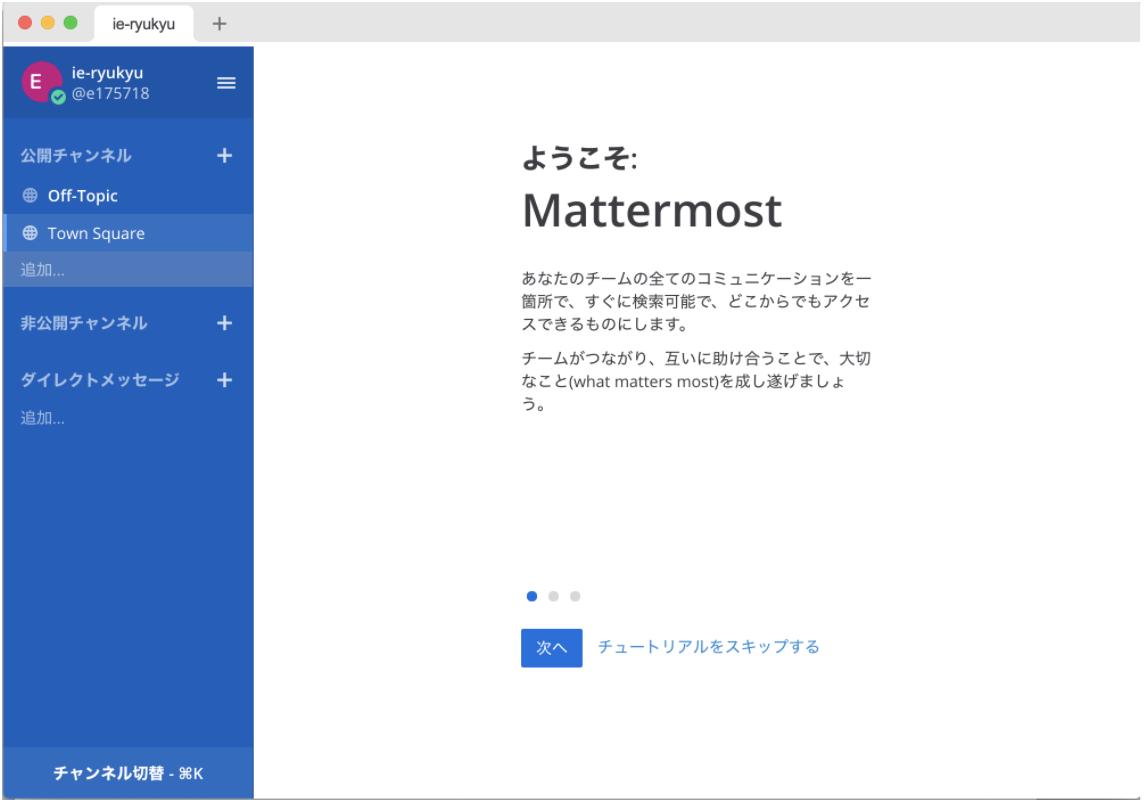Viewport: 1148px width, 800px height.
Task: Skip tutorial via チュートリアルをスキップする link
Action: pos(708,647)
